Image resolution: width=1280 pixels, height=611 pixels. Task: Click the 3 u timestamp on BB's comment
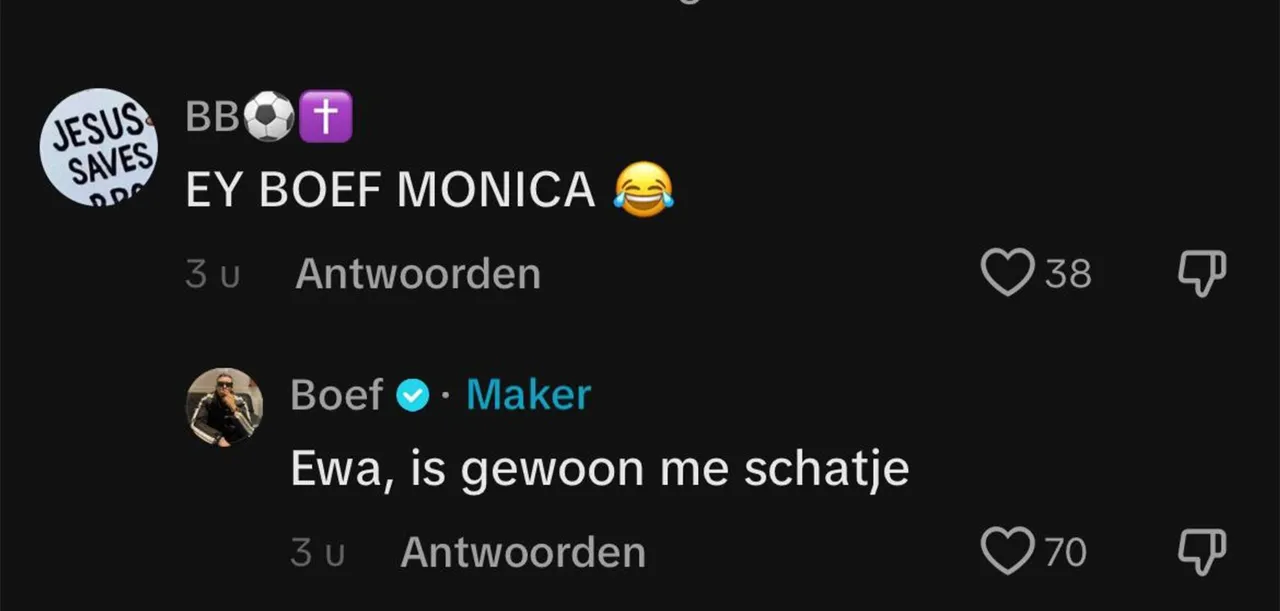(213, 275)
